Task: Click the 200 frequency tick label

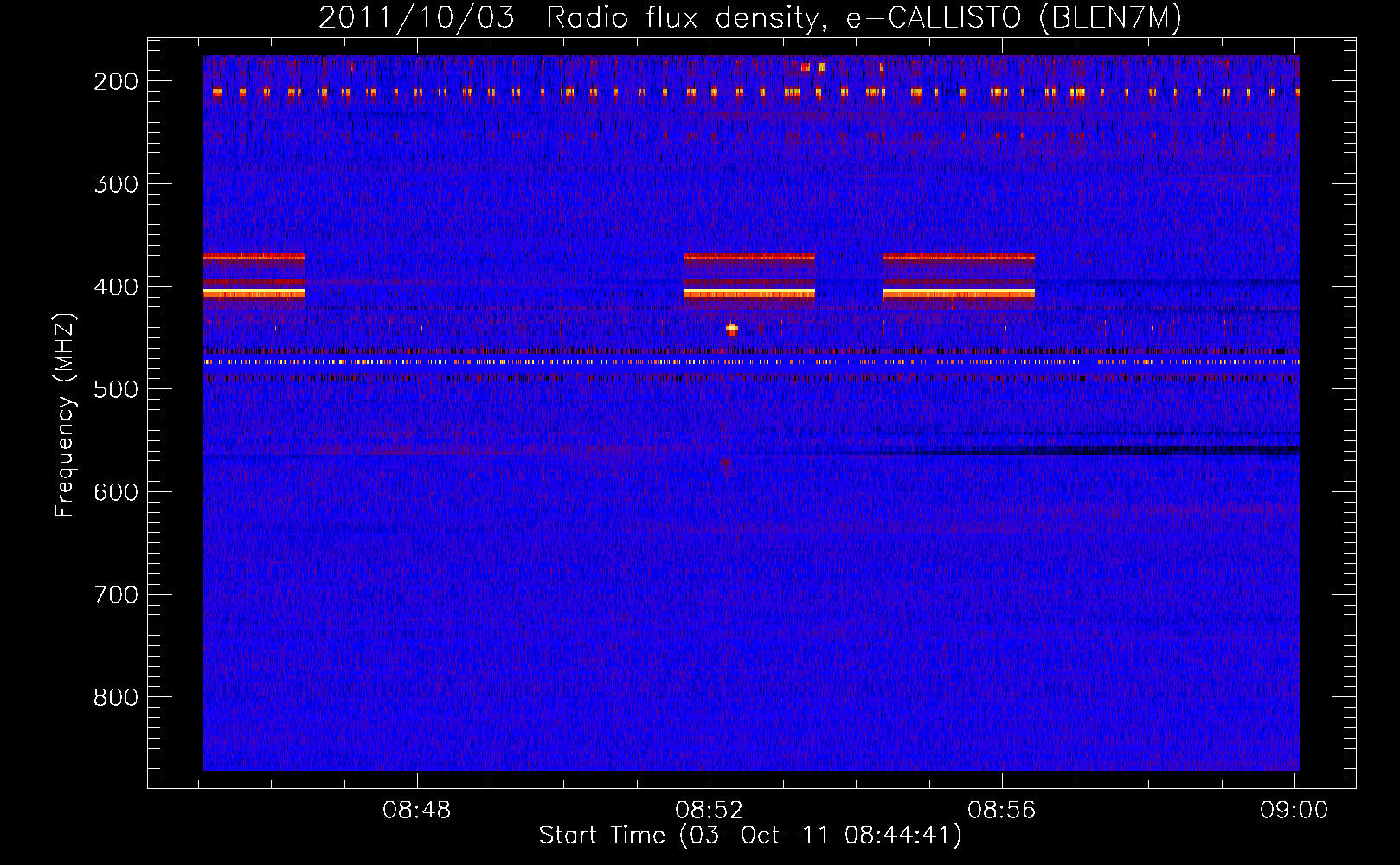Action: point(116,81)
